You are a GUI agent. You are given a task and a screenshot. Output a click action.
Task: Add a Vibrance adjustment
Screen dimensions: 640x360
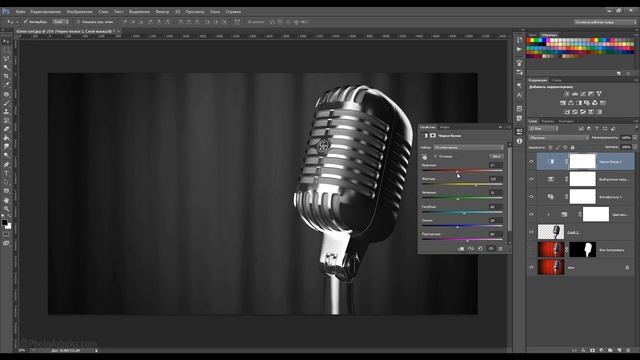tap(599, 94)
